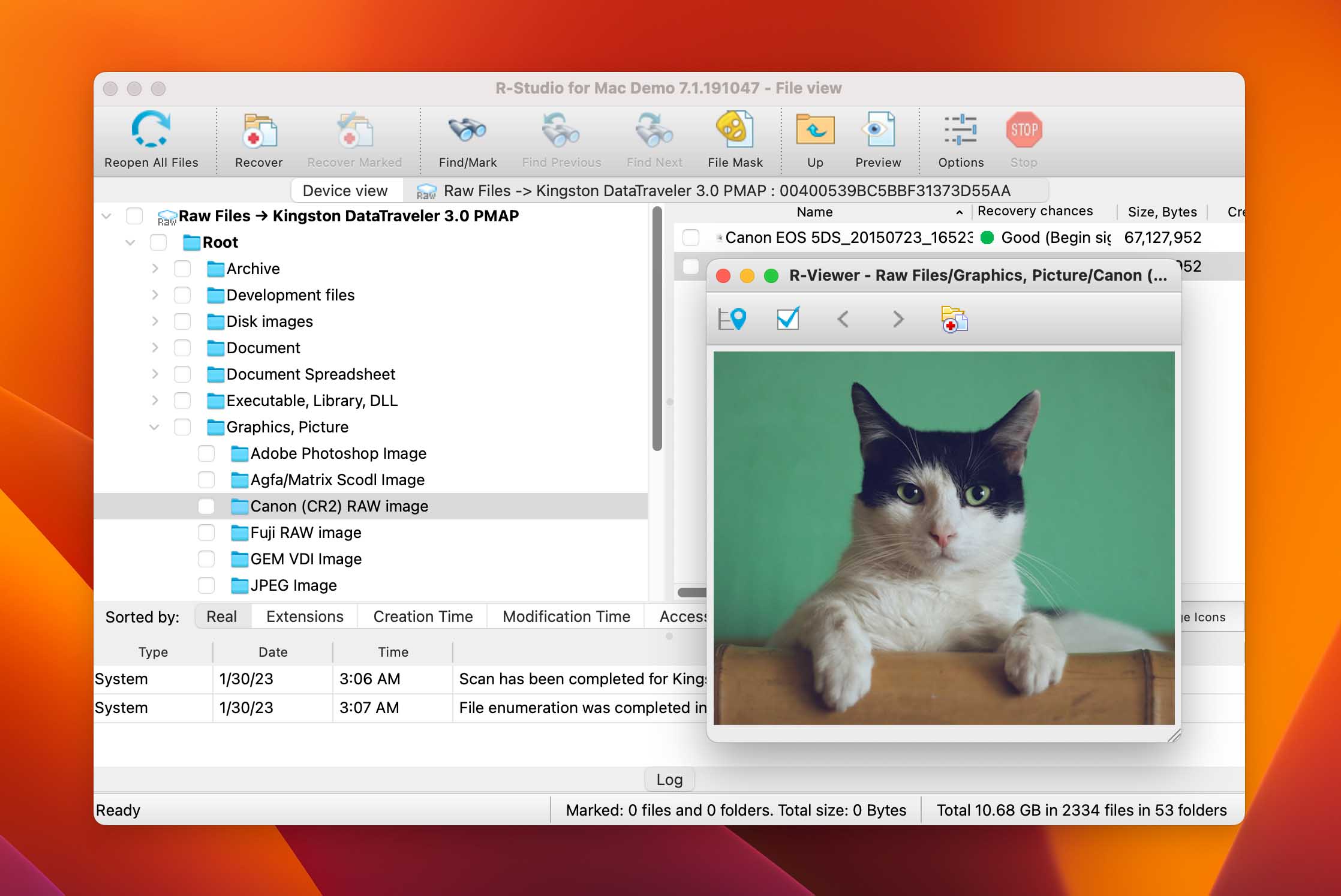Click the locate-file icon in R-Viewer
Viewport: 1341px width, 896px height.
(x=732, y=319)
